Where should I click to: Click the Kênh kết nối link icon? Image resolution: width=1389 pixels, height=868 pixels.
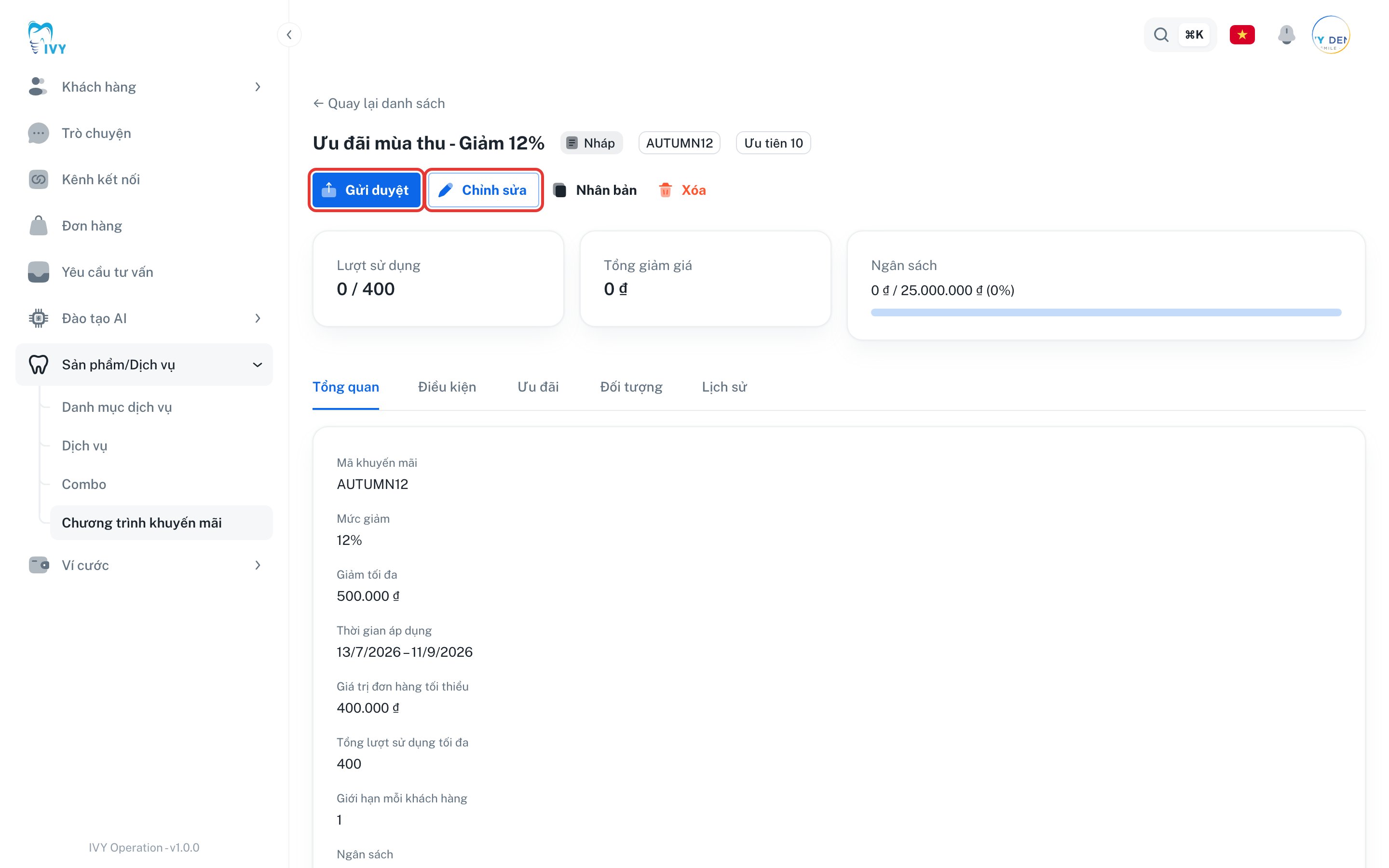point(38,179)
